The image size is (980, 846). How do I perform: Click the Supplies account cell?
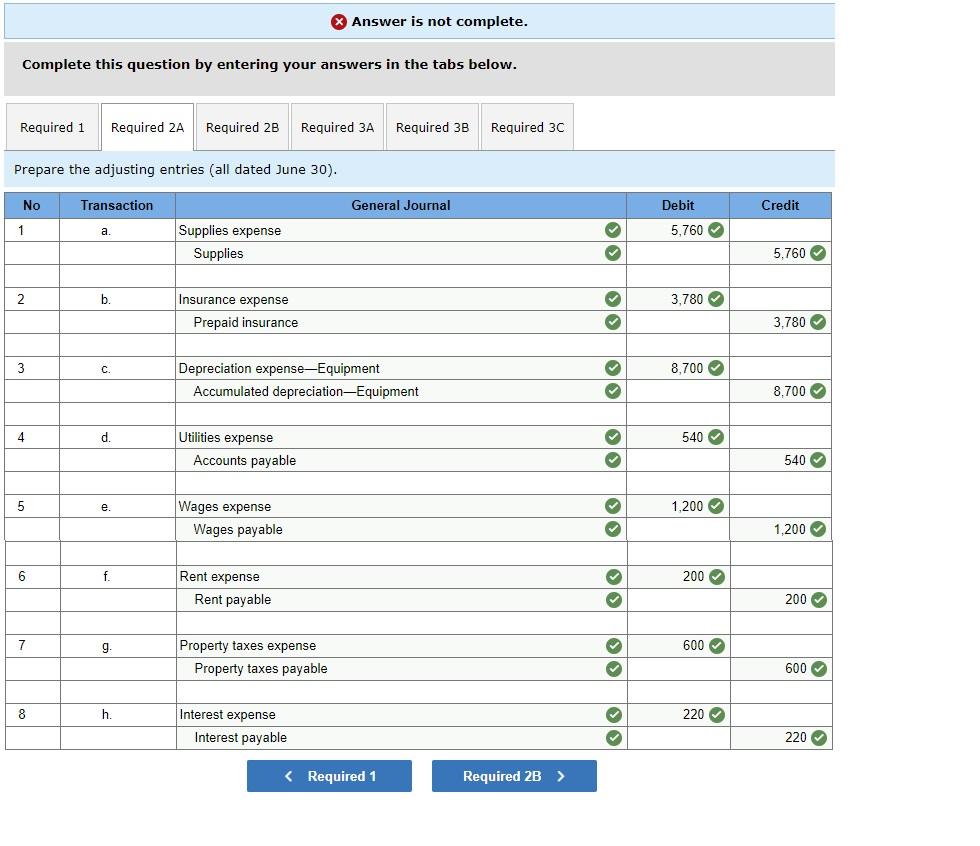[x=401, y=253]
